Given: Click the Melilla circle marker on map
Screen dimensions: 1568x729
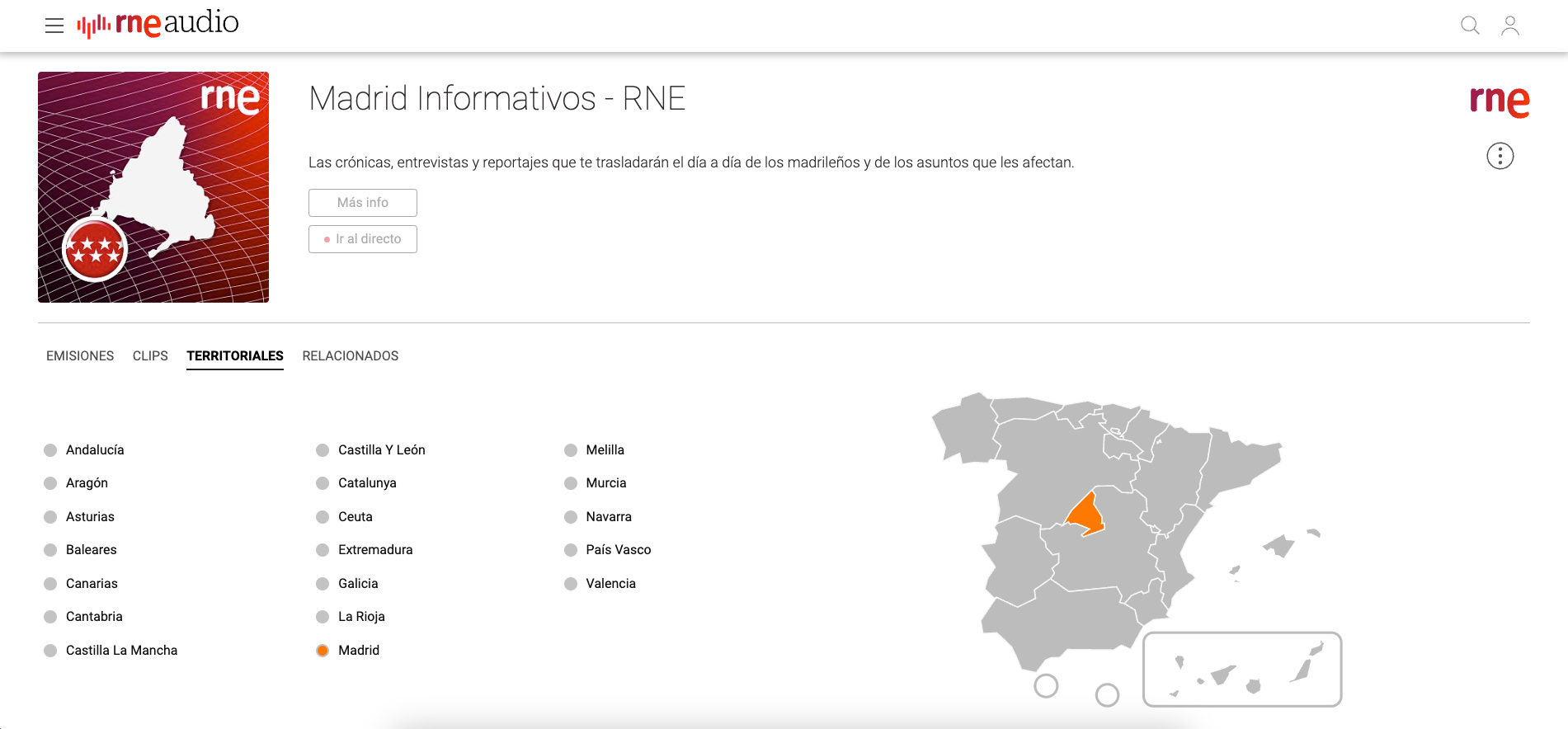Looking at the screenshot, I should pos(1107,695).
